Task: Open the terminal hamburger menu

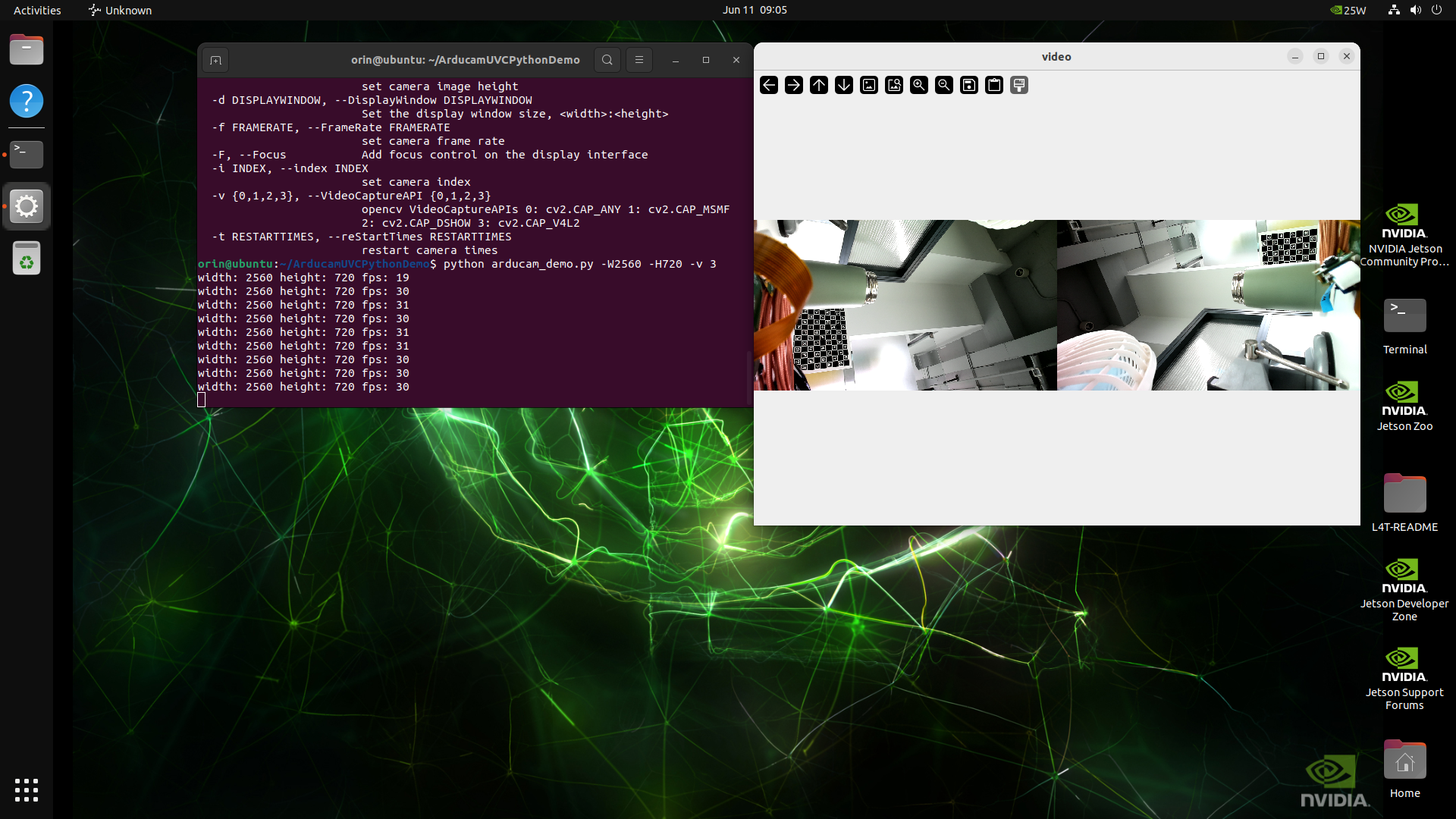Action: [x=639, y=60]
